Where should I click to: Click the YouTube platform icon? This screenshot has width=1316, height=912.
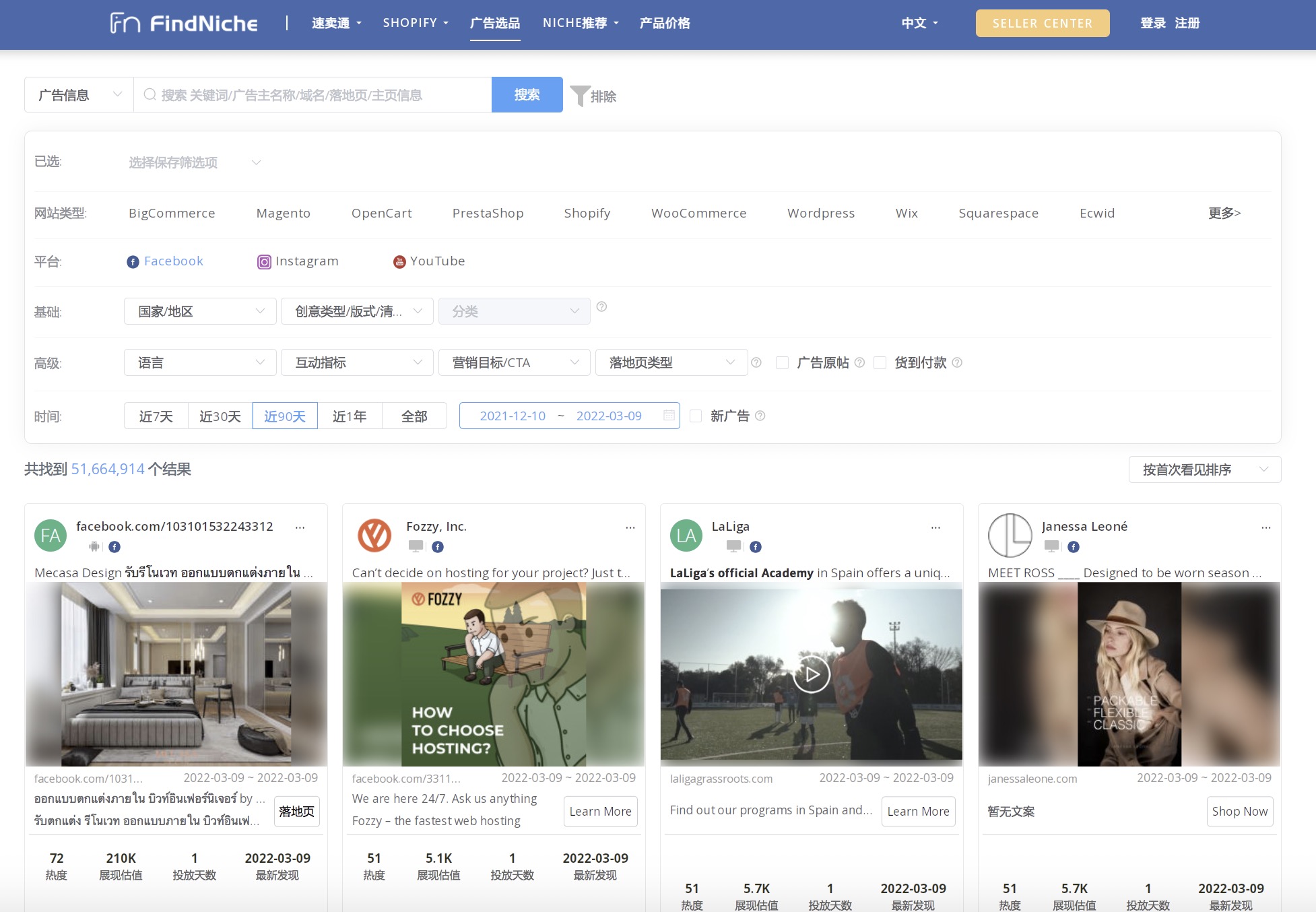399,262
